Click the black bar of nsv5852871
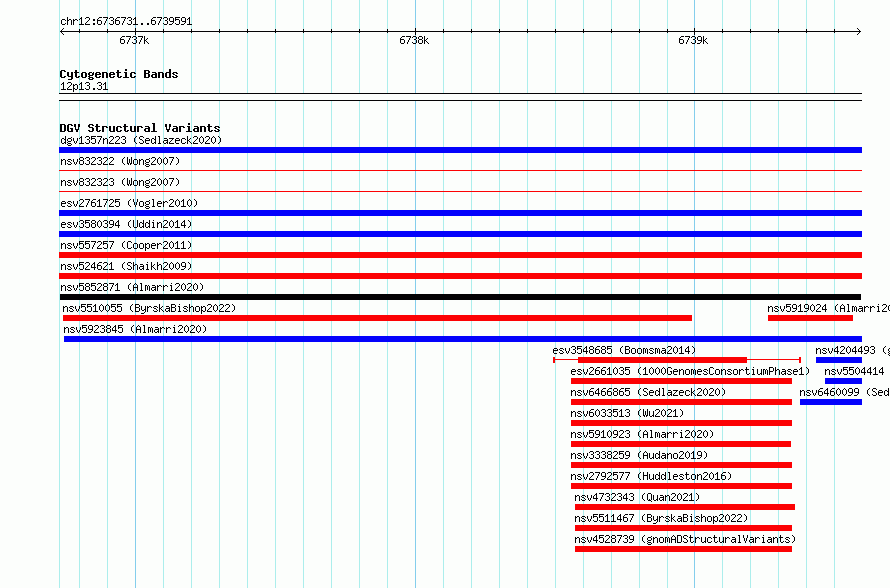890x588 pixels. [x=460, y=297]
